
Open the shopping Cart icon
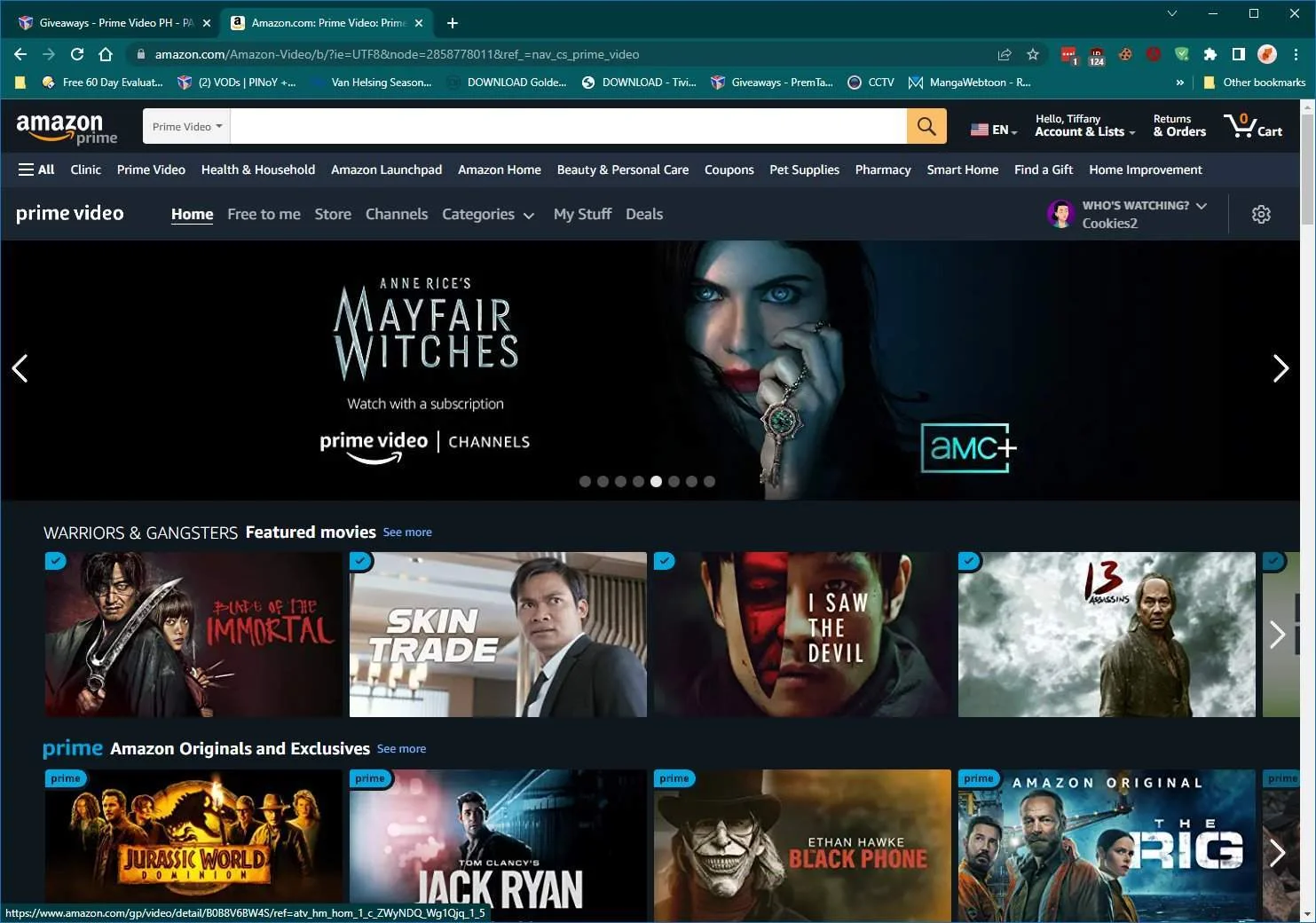(1253, 126)
